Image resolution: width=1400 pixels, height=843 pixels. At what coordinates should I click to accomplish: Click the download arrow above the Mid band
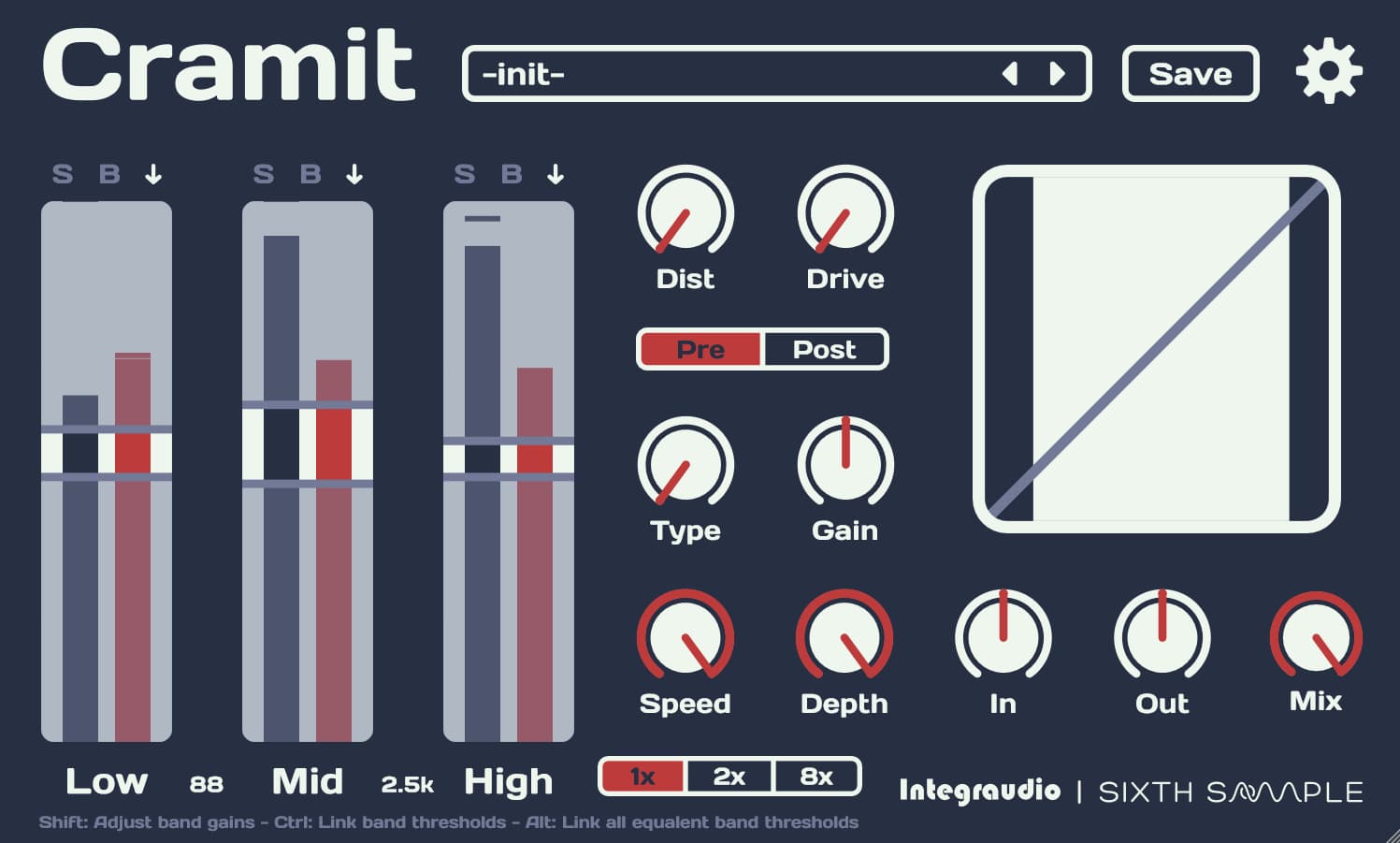[x=353, y=173]
